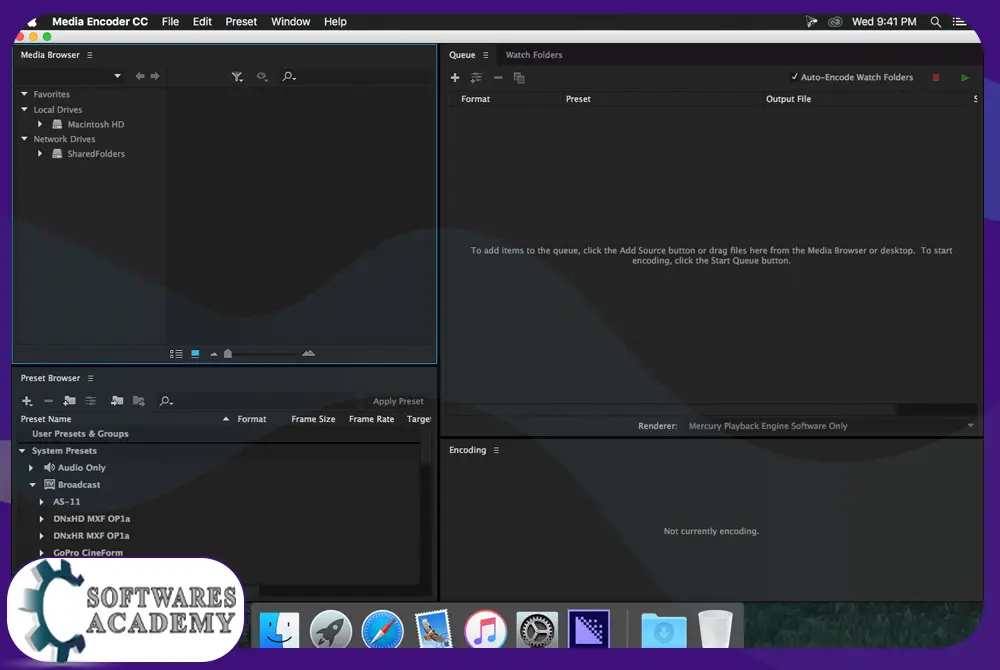The width and height of the screenshot is (1000, 670).
Task: Click Preset Settings sliders icon
Action: (91, 401)
